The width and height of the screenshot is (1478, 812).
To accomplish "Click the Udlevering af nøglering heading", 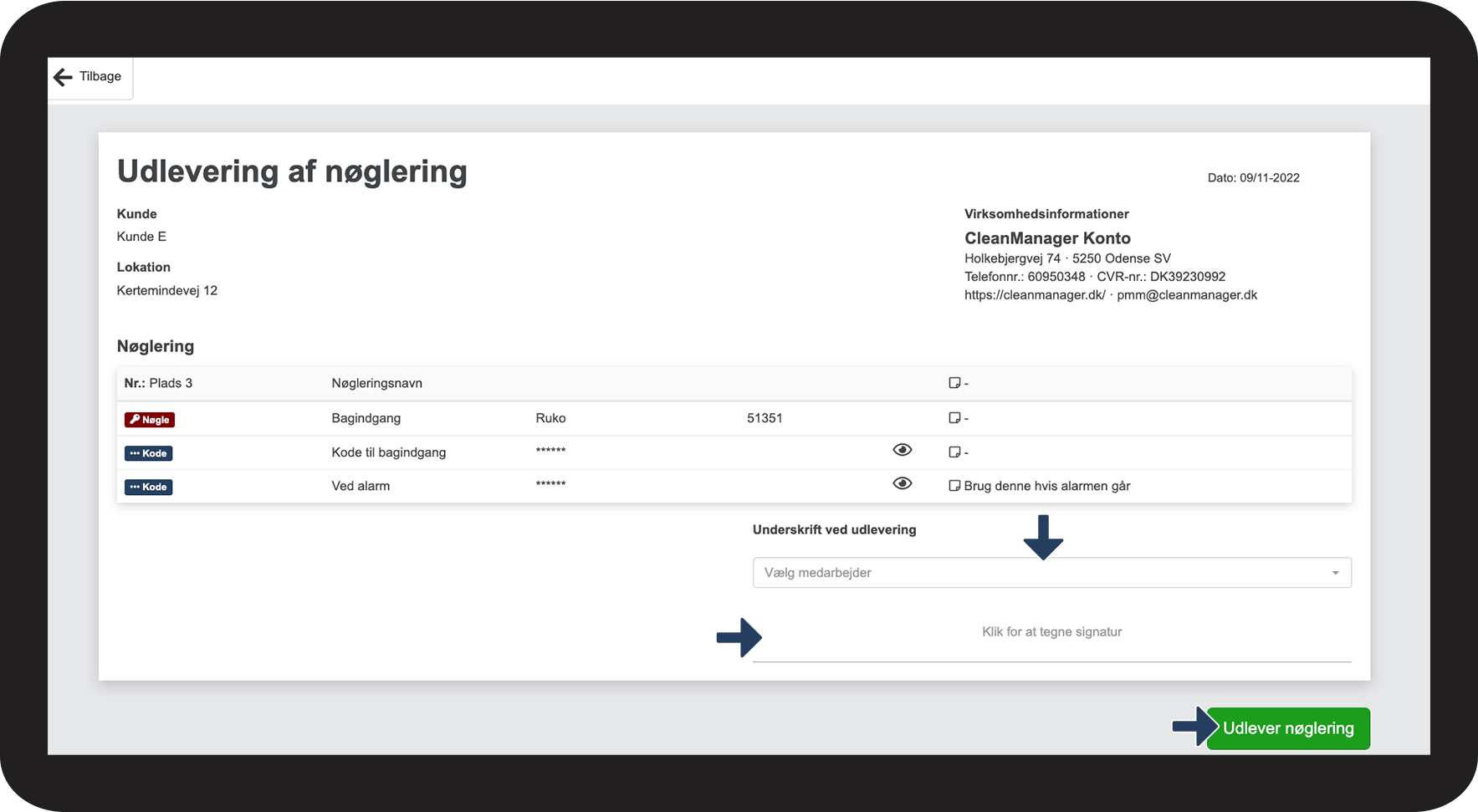I will (292, 171).
